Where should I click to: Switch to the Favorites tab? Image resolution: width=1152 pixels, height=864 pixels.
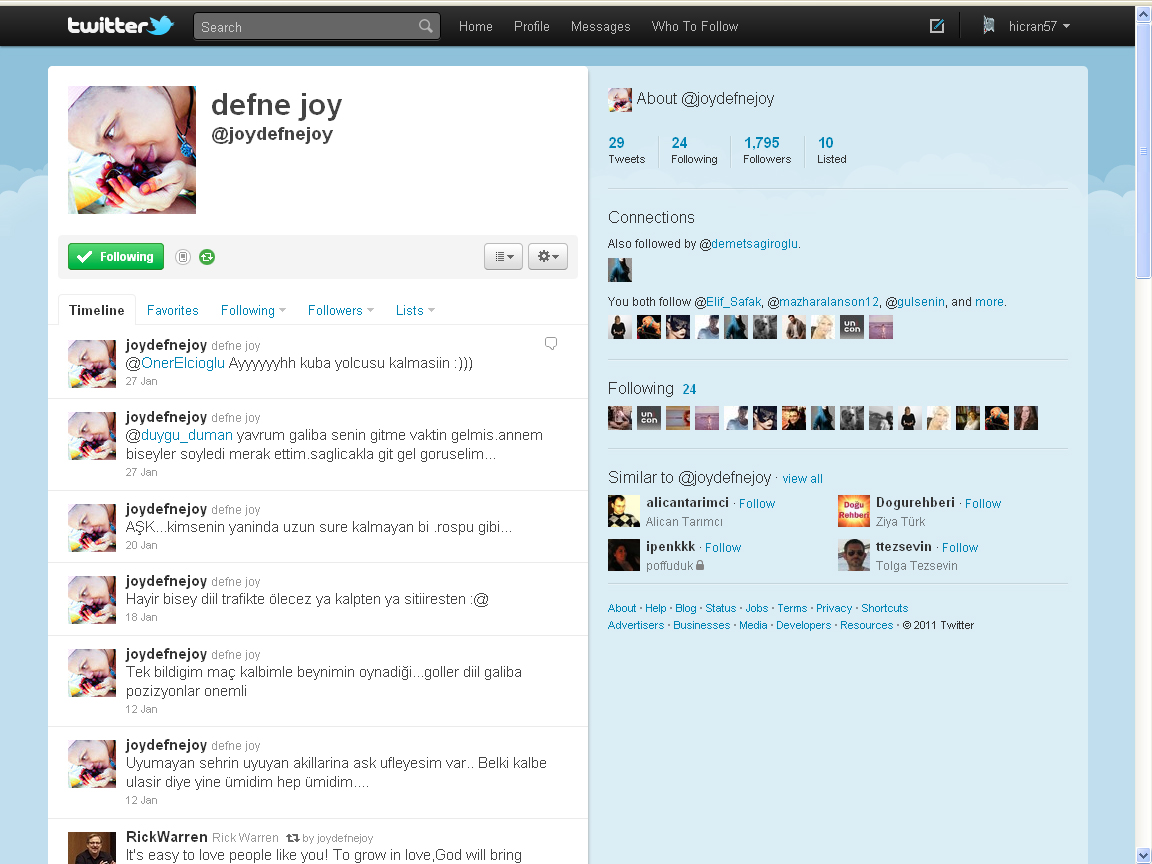[x=173, y=311]
